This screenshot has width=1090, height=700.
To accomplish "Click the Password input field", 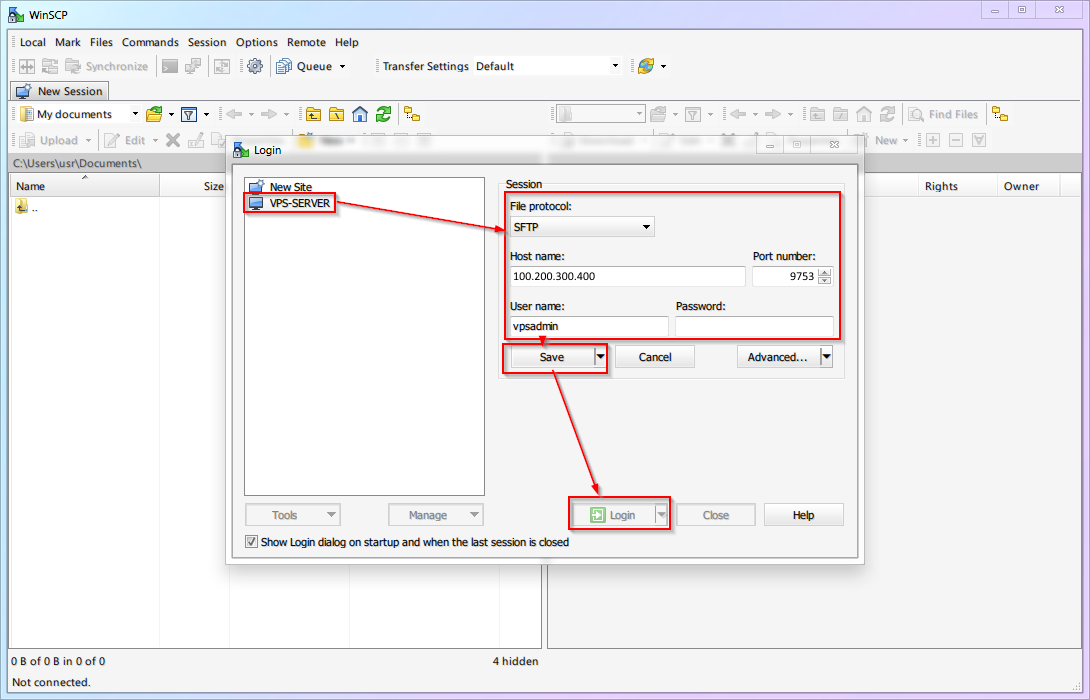I will (x=753, y=327).
